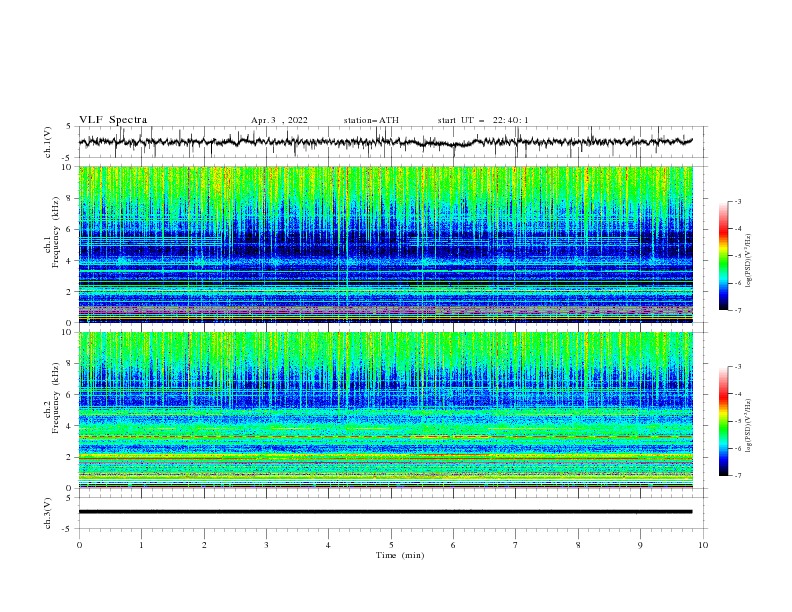Click time axis tick label '1'
Image resolution: width=792 pixels, height=612 pixels.
pyautogui.click(x=141, y=545)
